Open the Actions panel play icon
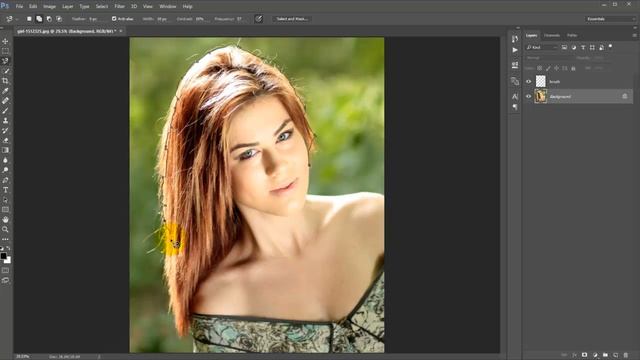The width and height of the screenshot is (640, 360). 515,50
